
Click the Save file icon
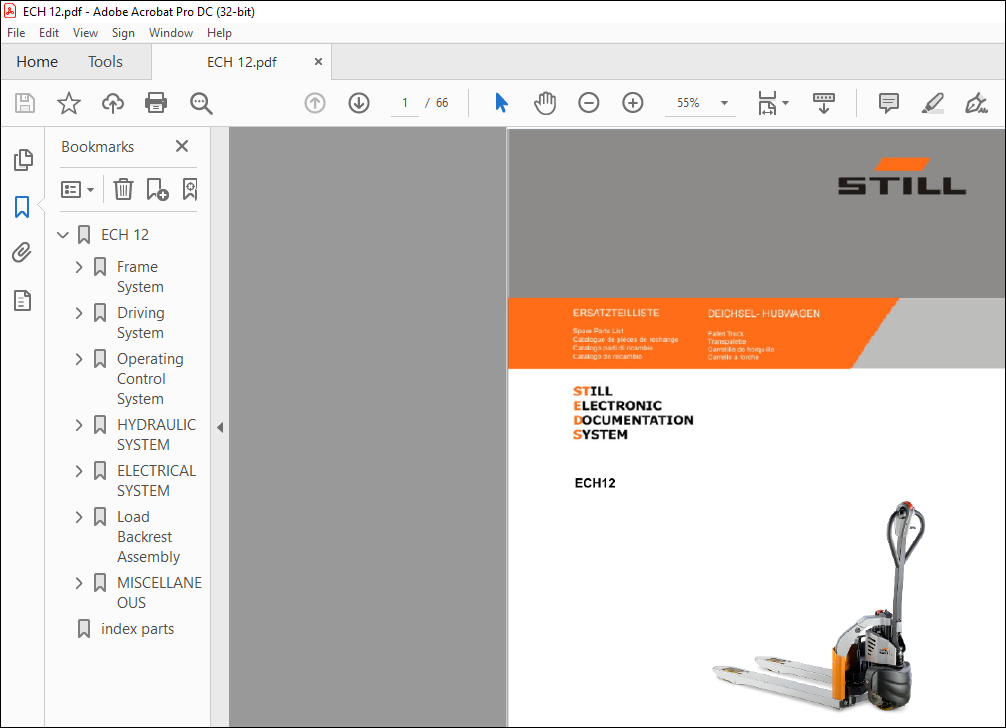tap(25, 103)
